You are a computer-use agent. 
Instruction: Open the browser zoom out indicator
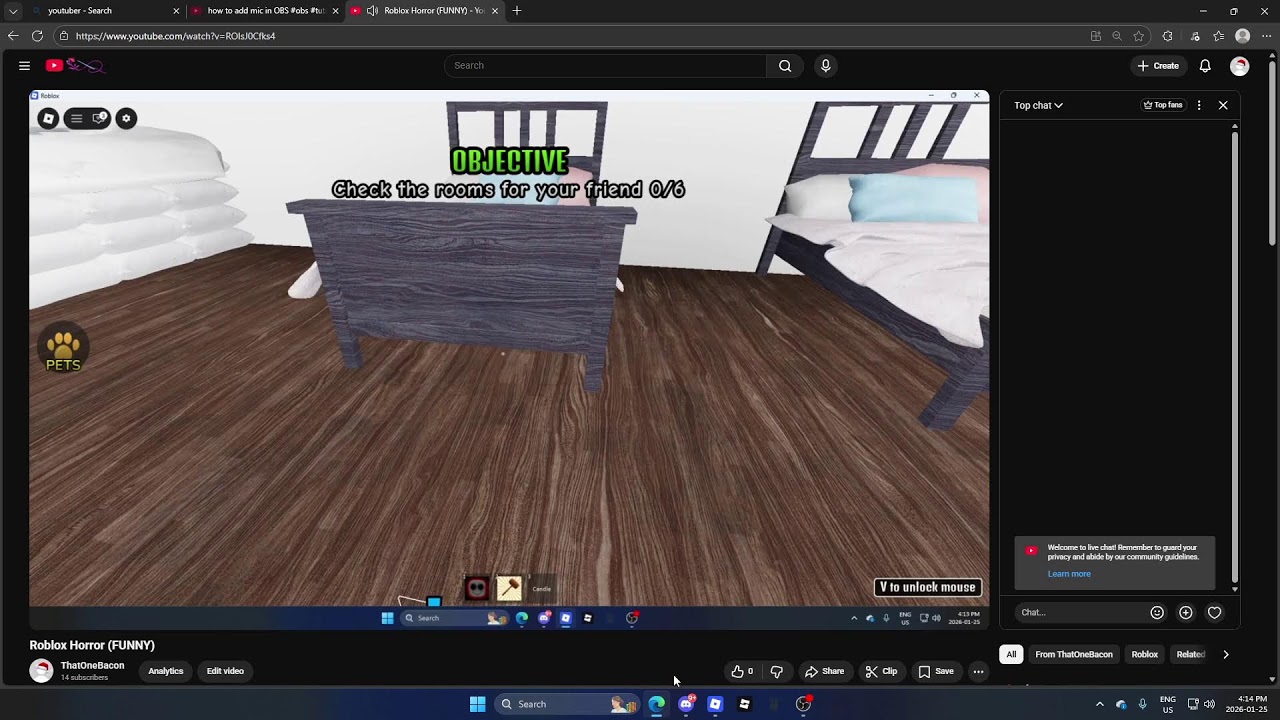click(x=1117, y=36)
